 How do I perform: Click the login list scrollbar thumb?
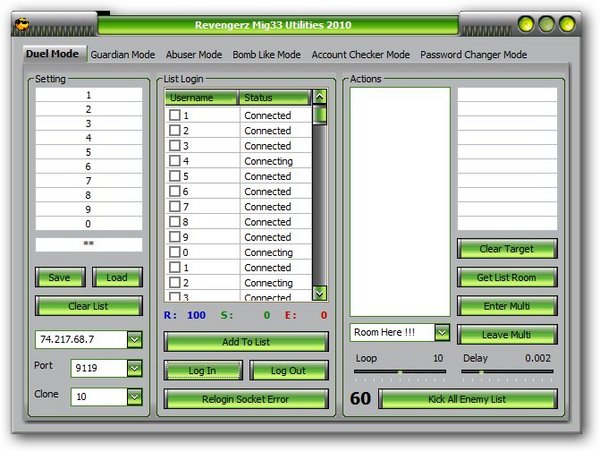(x=319, y=115)
